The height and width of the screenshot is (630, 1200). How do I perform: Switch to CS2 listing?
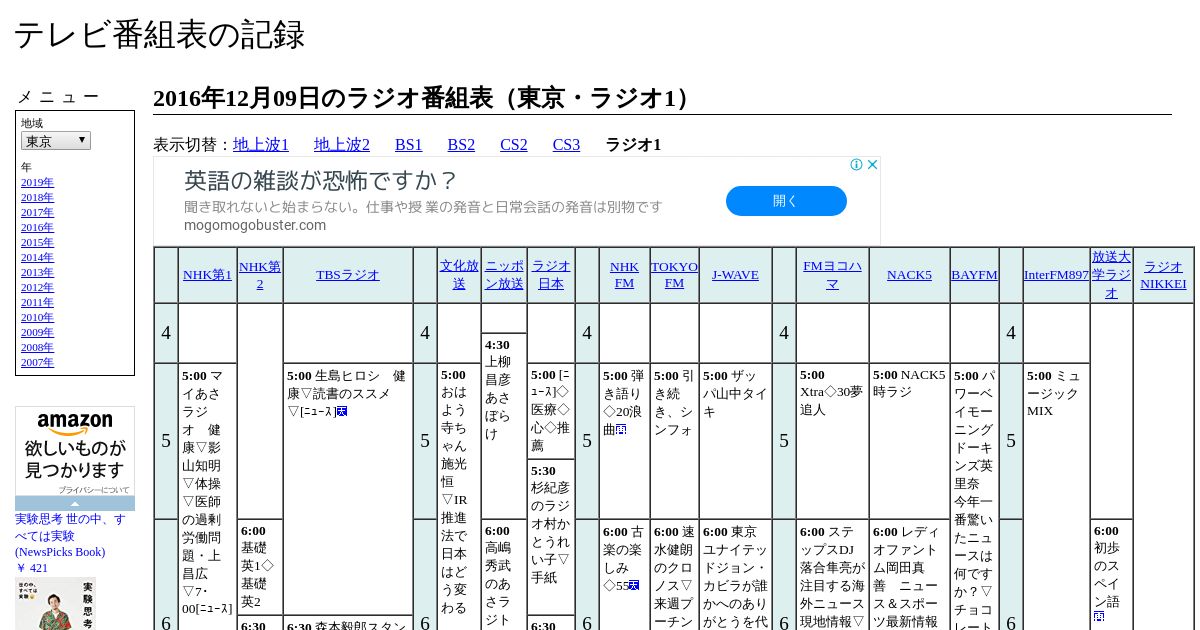pos(514,144)
